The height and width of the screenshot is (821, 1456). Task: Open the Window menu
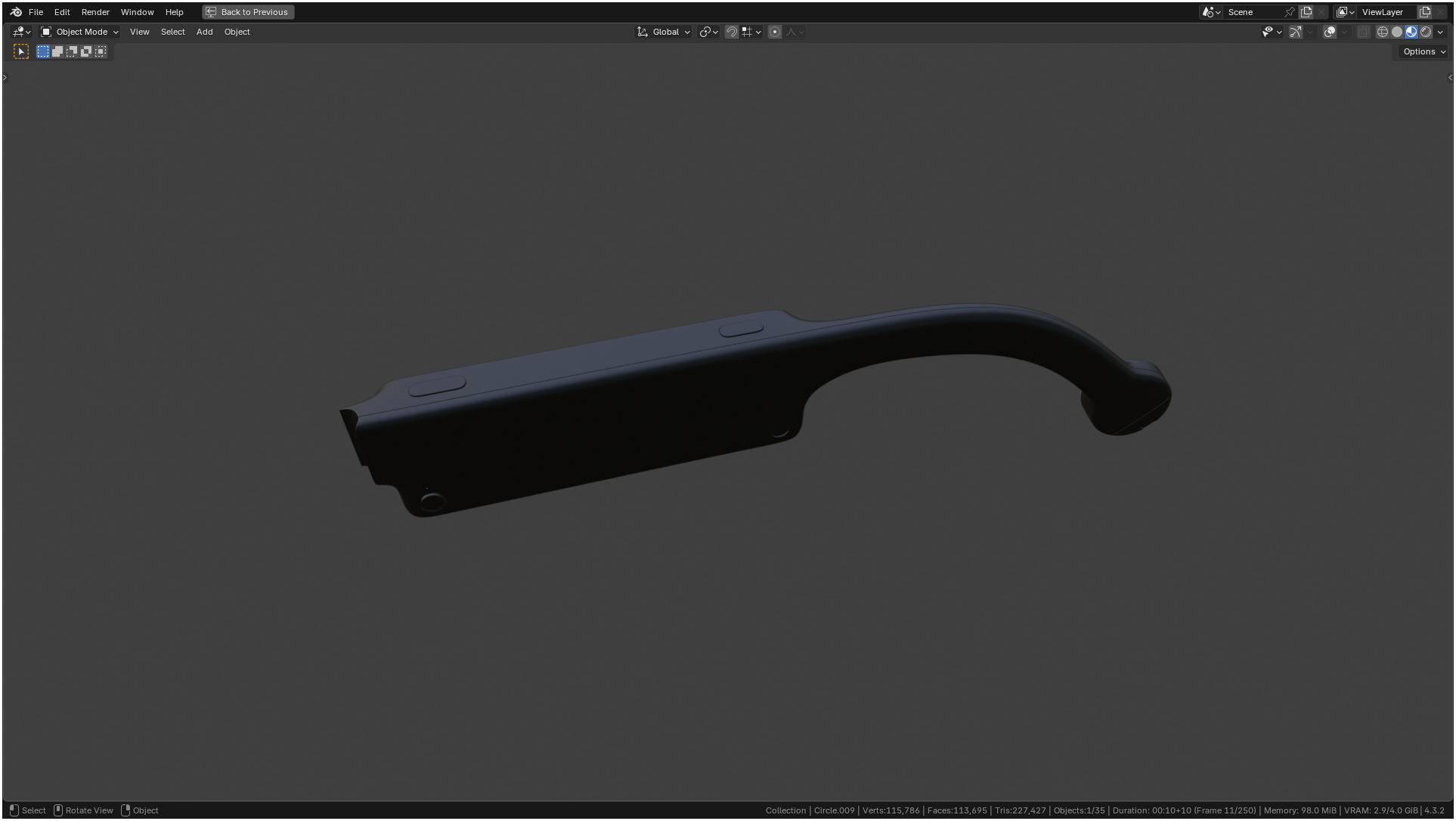point(137,12)
